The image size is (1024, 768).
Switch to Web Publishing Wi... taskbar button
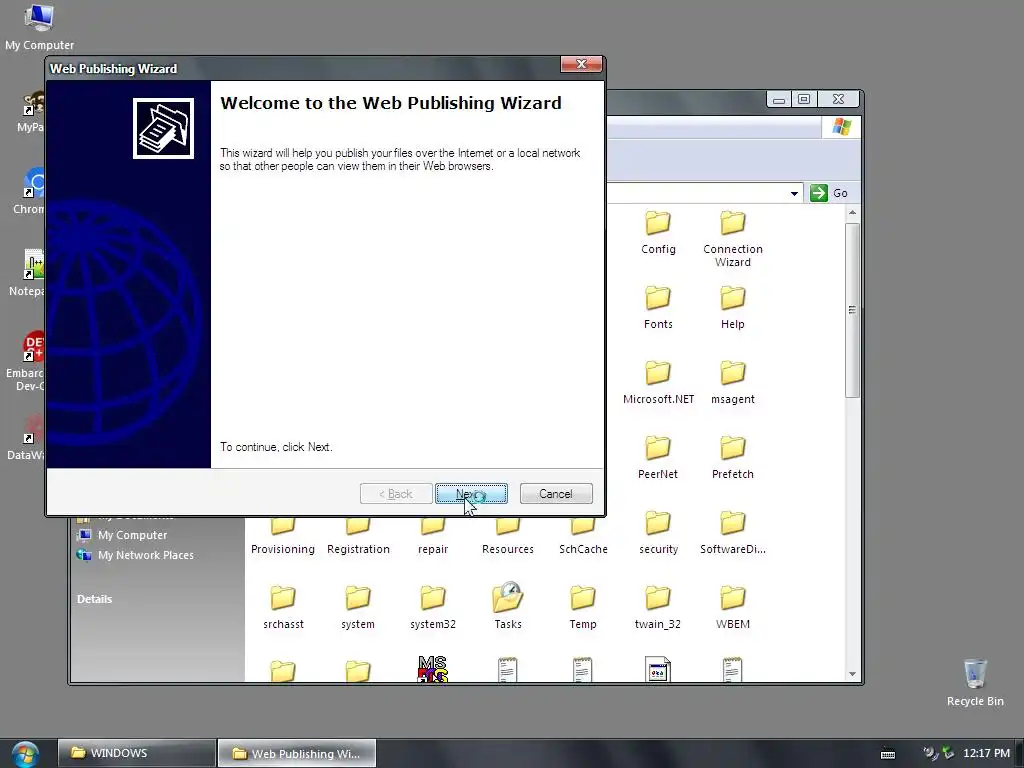[x=296, y=753]
